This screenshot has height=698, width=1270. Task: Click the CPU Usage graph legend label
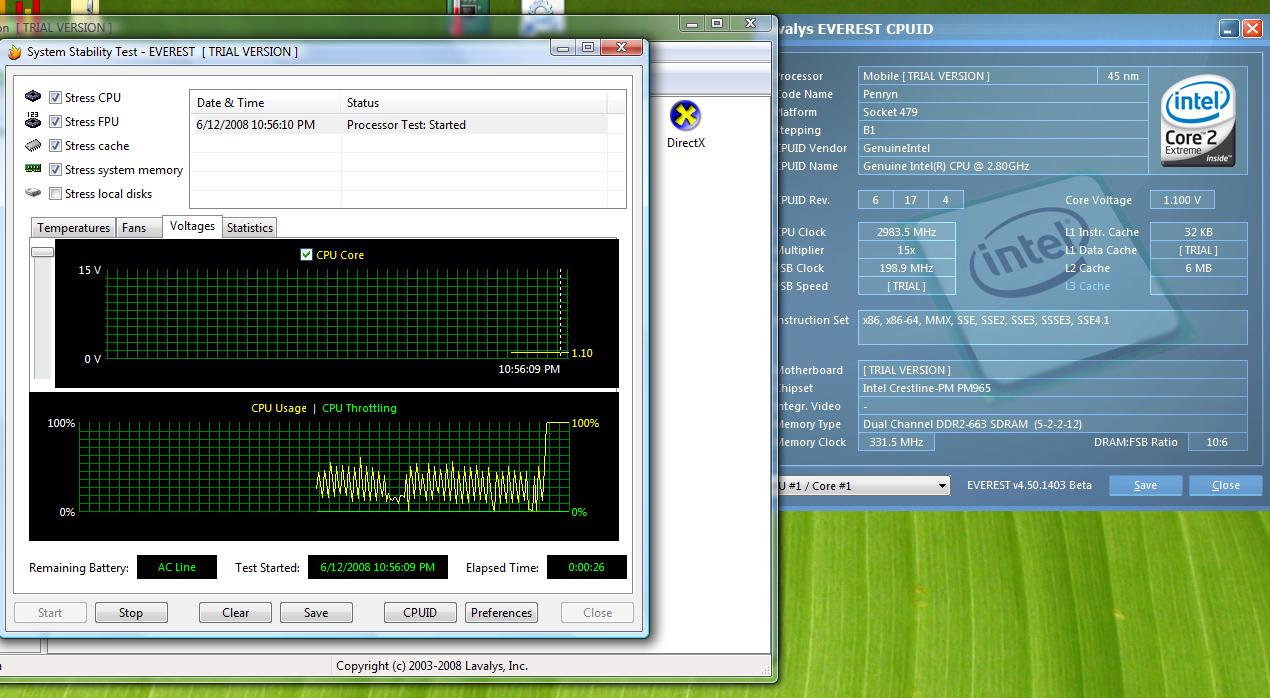point(279,408)
